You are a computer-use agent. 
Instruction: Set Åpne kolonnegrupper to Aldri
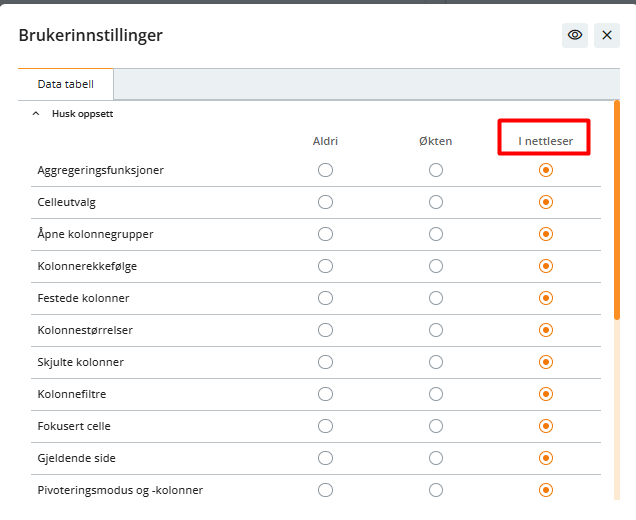click(x=325, y=234)
